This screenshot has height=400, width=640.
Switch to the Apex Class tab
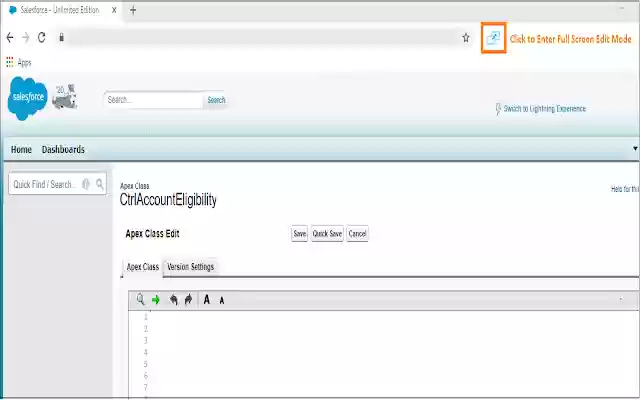point(142,267)
